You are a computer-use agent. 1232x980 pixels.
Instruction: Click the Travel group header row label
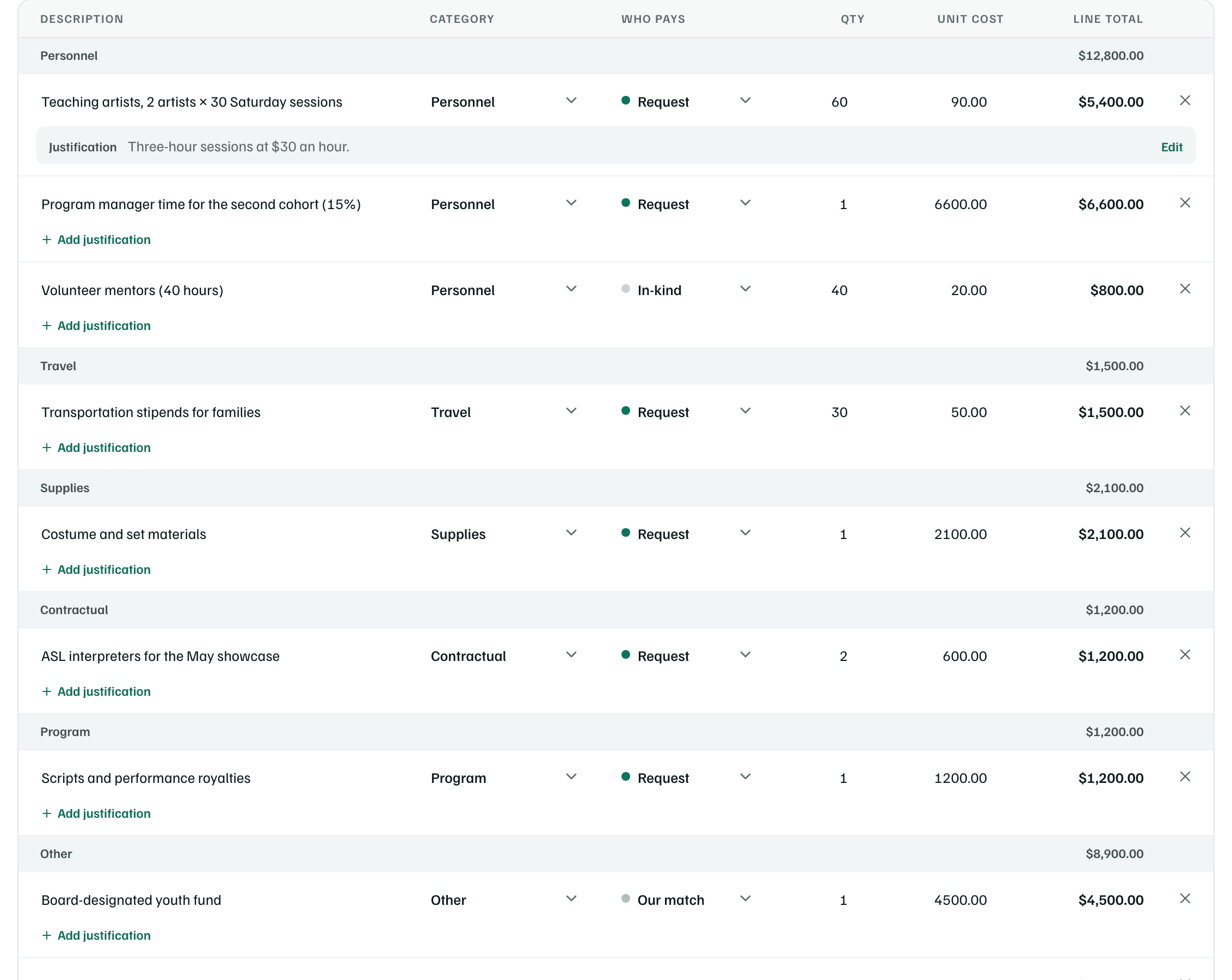(58, 366)
